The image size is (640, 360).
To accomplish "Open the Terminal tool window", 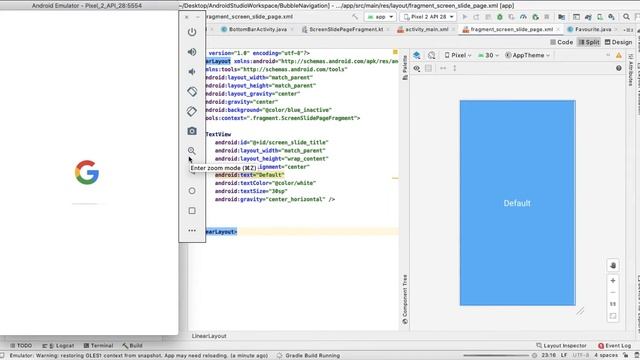I will point(98,346).
